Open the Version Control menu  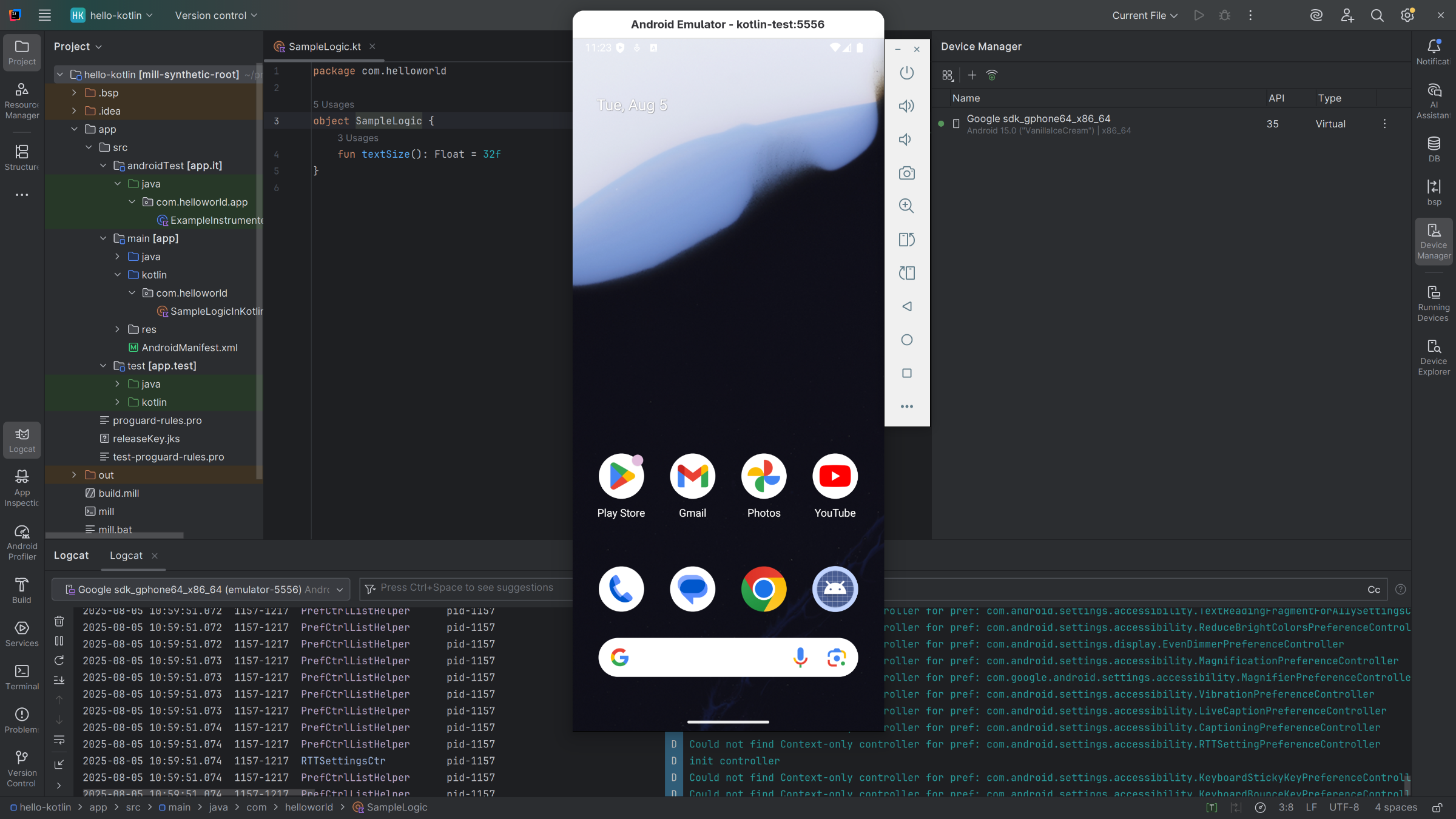click(215, 15)
